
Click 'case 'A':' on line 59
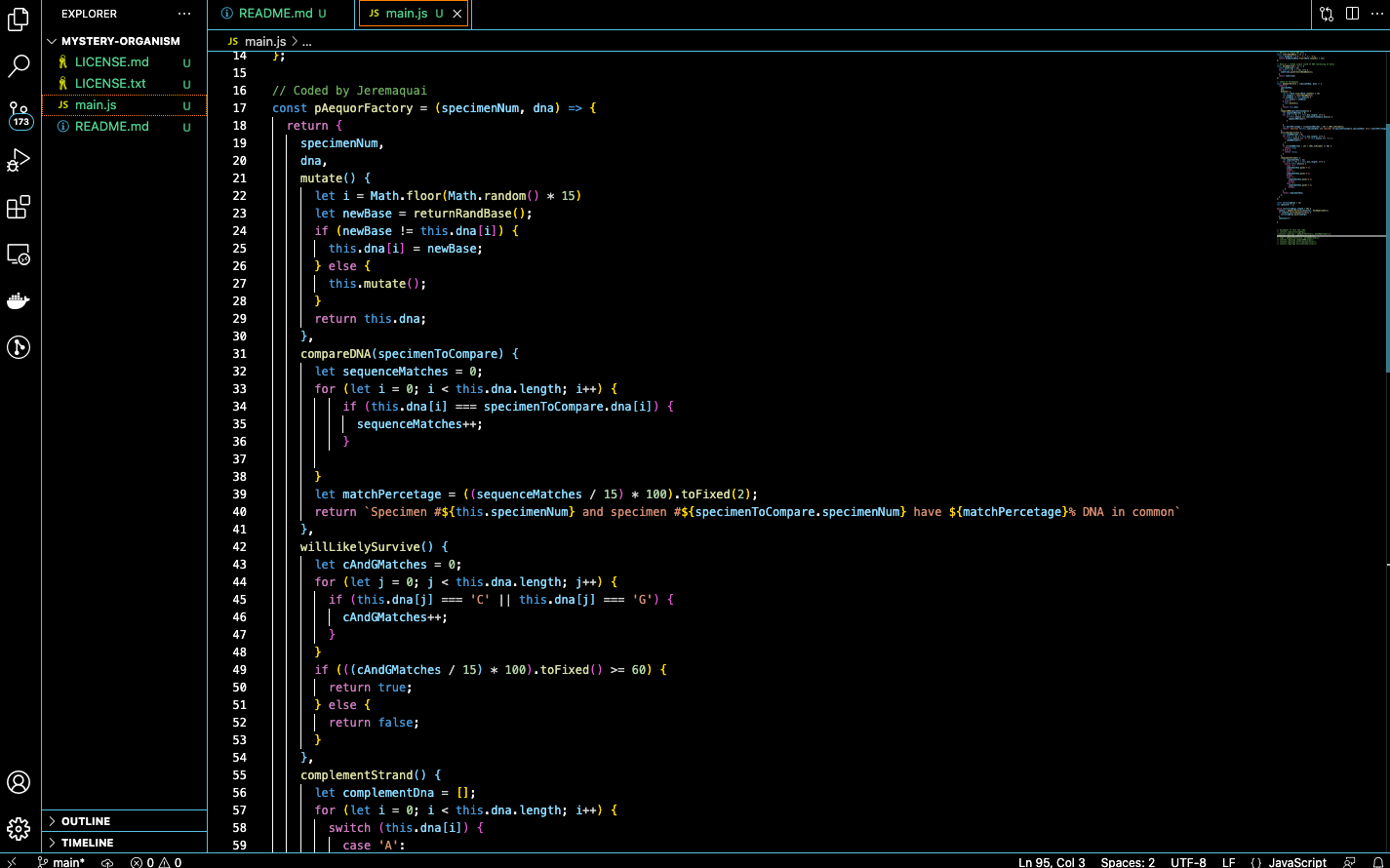tap(374, 846)
